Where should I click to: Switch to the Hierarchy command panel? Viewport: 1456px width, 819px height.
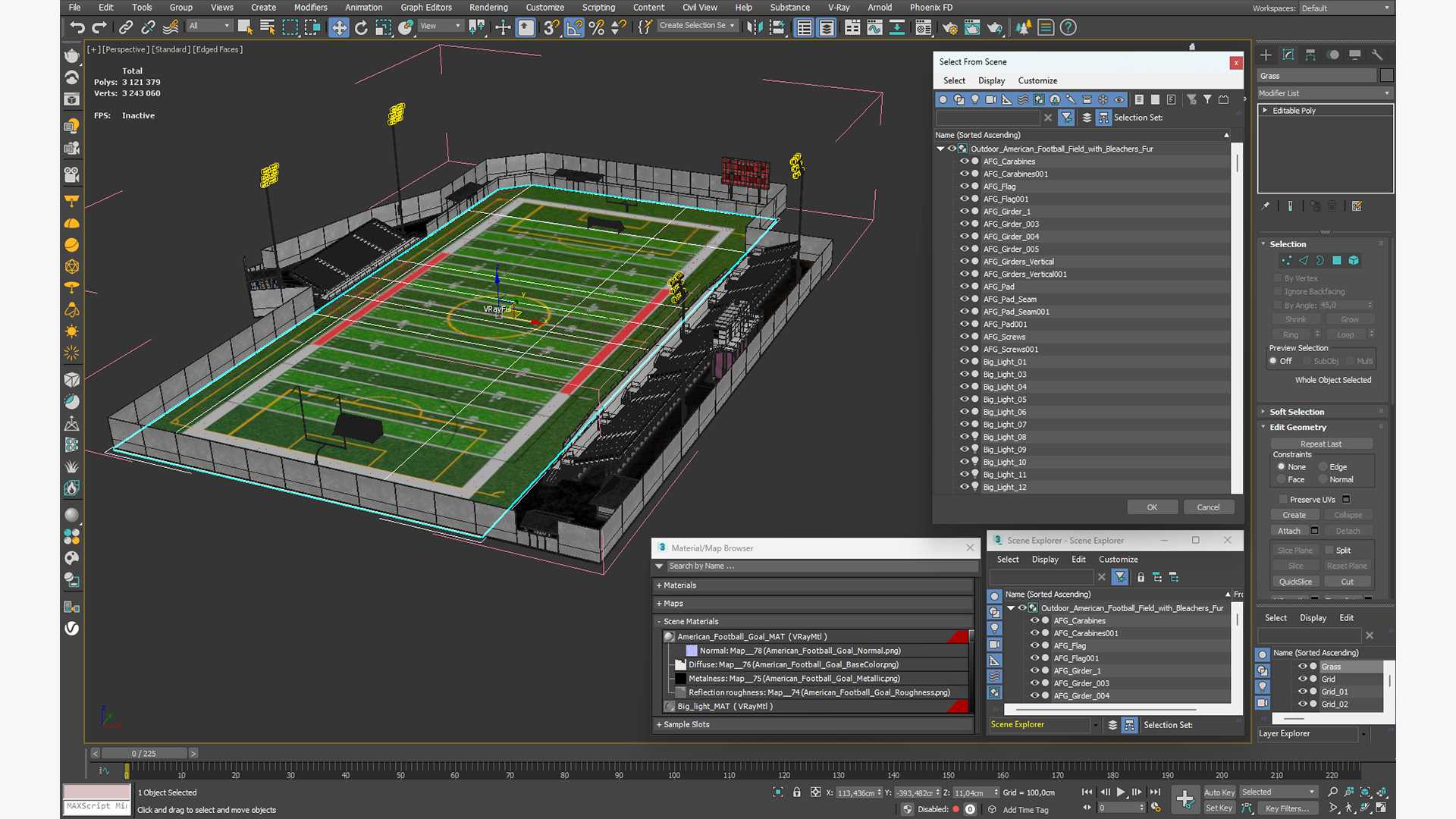tap(1310, 55)
